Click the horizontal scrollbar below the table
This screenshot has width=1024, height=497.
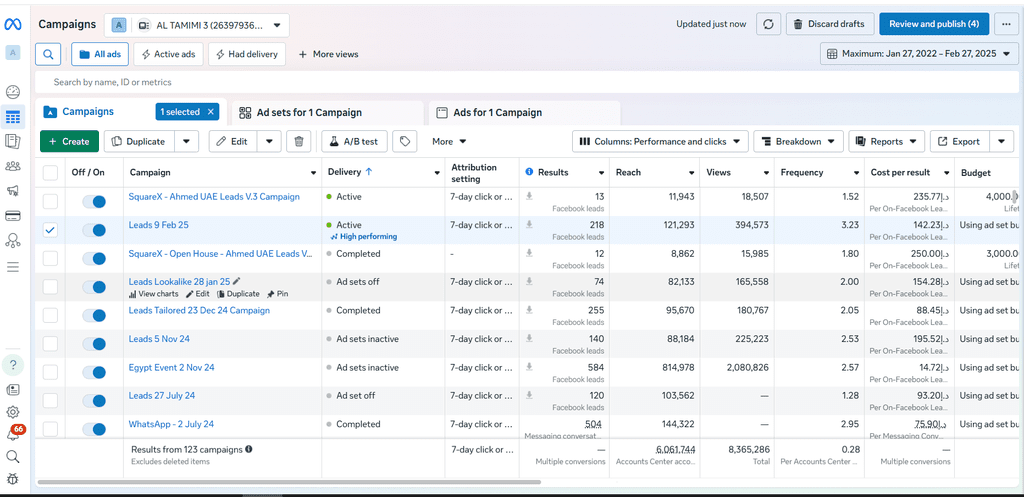(x=289, y=482)
